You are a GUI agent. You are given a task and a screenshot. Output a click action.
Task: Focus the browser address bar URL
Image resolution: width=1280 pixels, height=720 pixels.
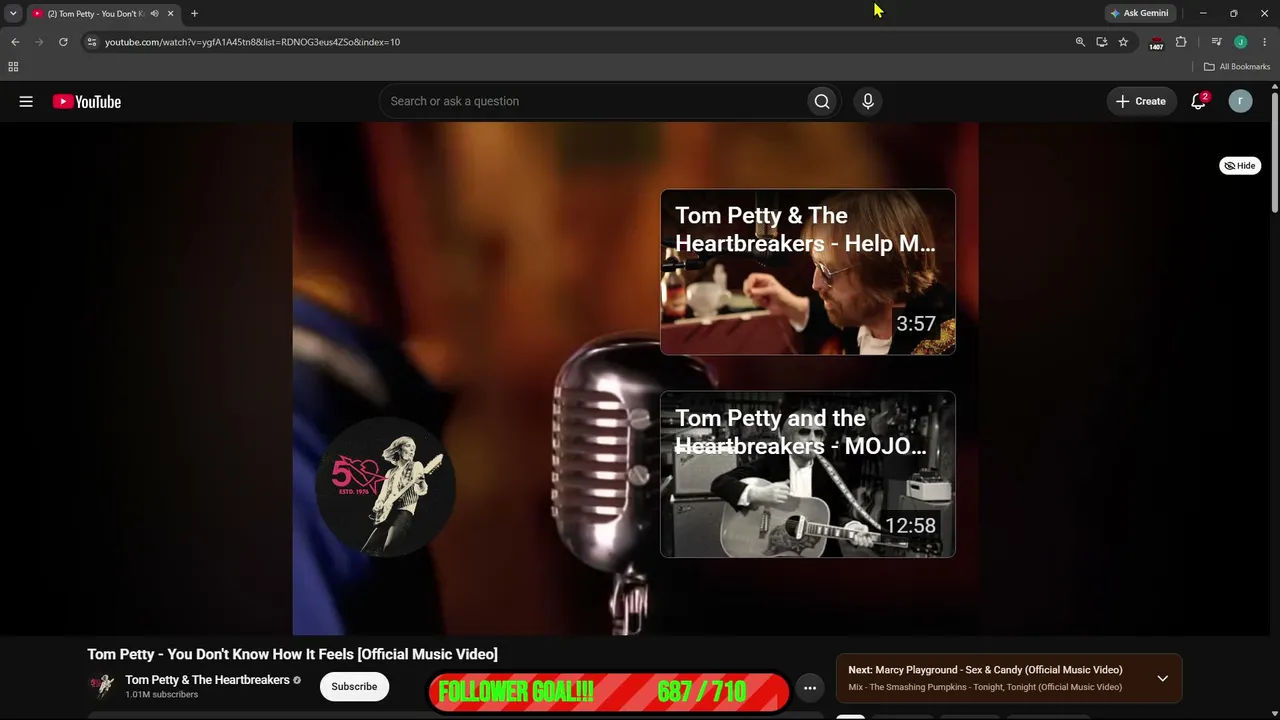[252, 42]
